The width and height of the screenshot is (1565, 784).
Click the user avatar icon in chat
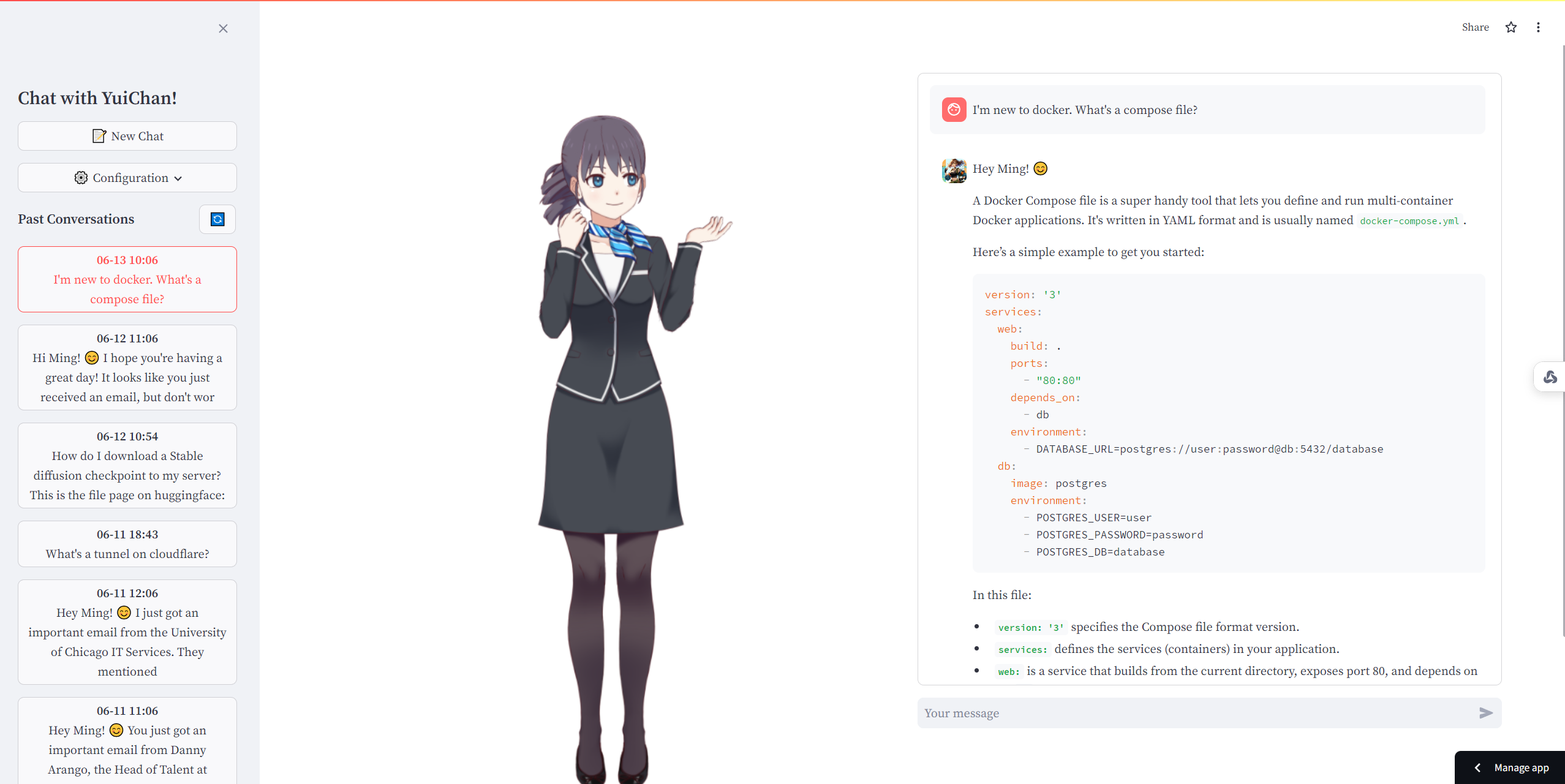pos(954,109)
